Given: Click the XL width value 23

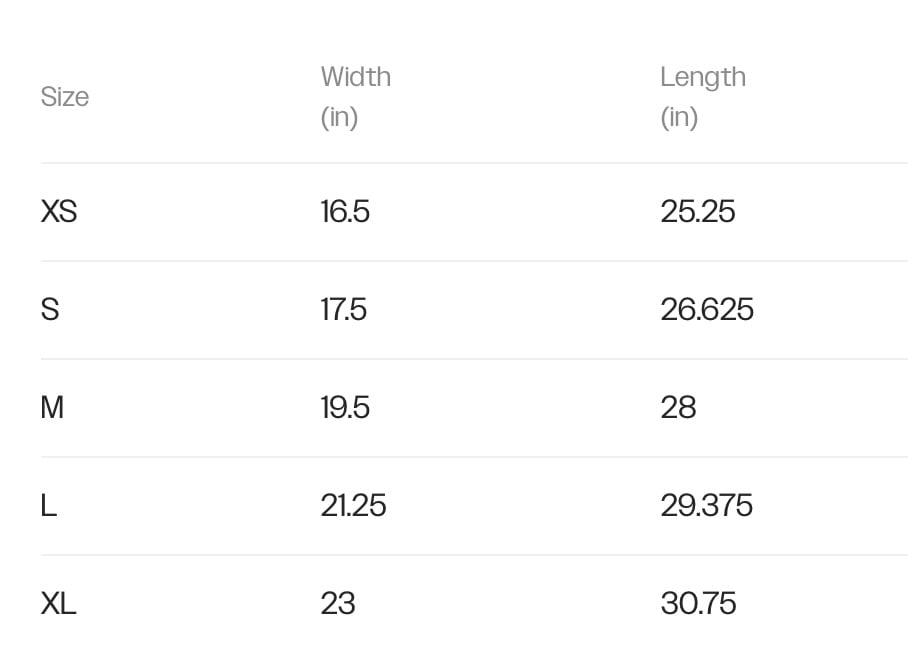Looking at the screenshot, I should click(x=338, y=604).
